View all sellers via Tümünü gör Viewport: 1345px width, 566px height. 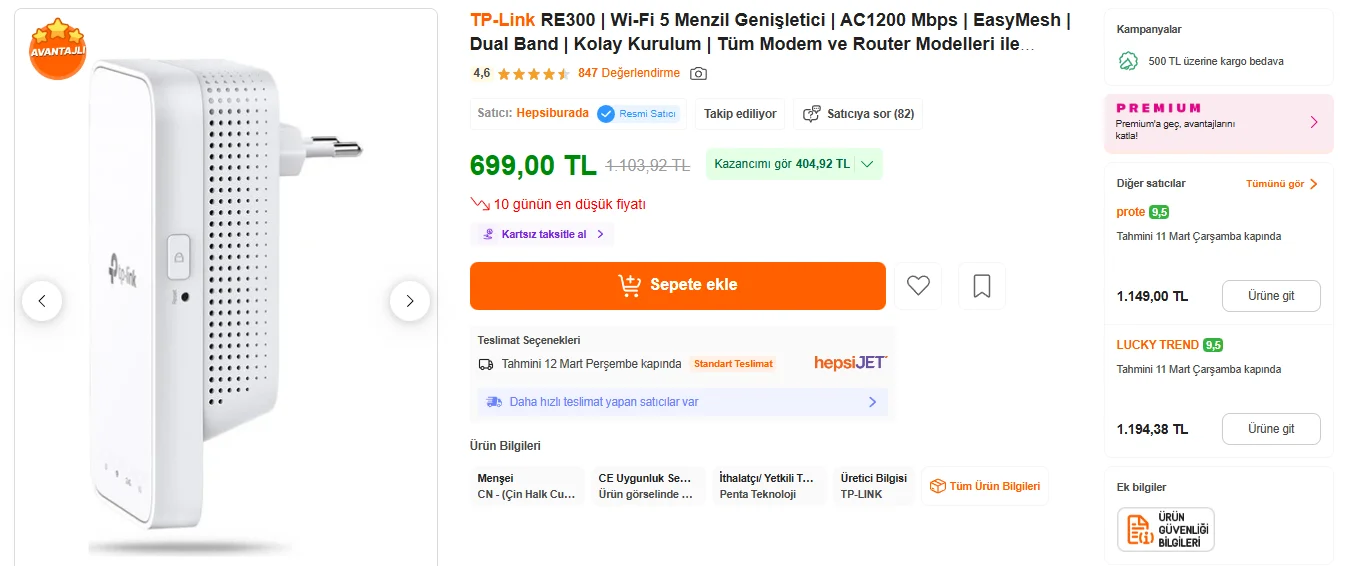coord(1281,184)
